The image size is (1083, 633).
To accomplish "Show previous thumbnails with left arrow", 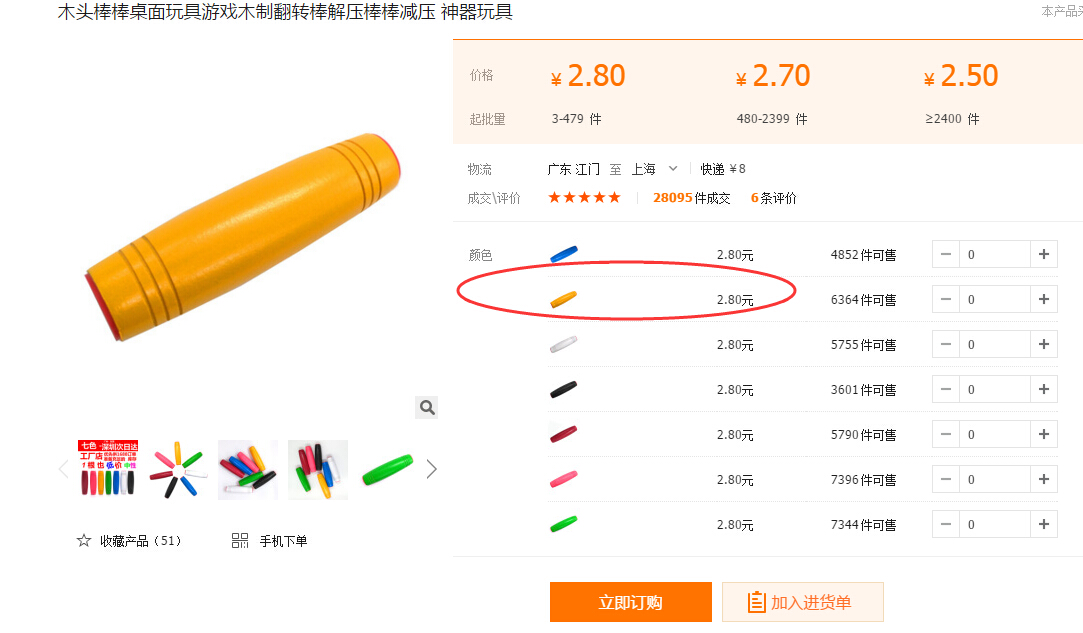I will pos(64,469).
